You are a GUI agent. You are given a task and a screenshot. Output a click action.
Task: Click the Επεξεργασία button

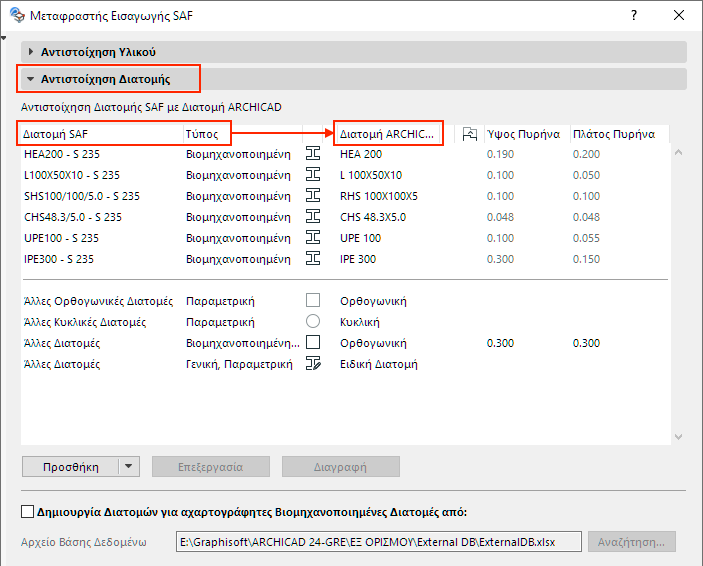pyautogui.click(x=211, y=466)
